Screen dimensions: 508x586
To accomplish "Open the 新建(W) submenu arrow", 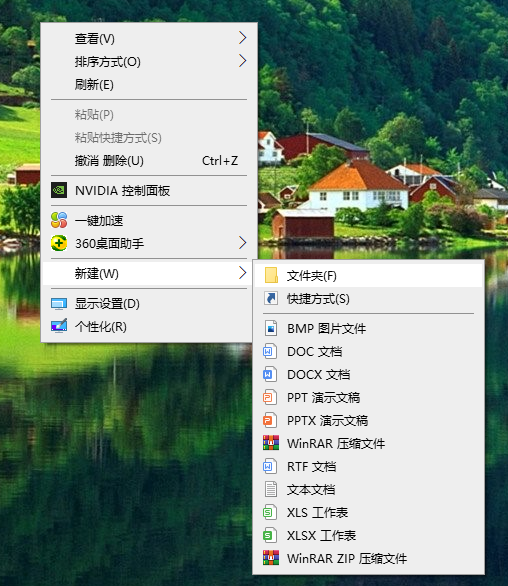I will coord(243,273).
